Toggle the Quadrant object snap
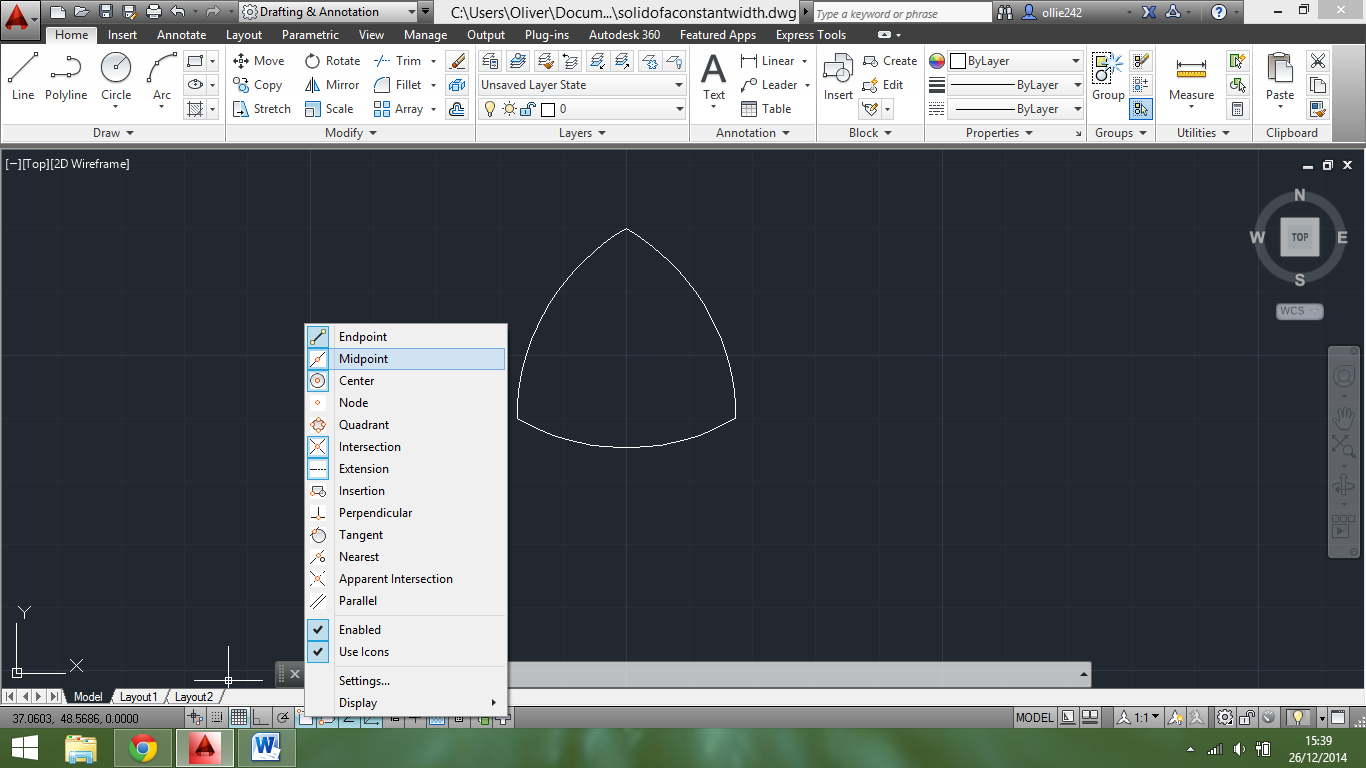This screenshot has height=768, width=1366. pos(406,425)
